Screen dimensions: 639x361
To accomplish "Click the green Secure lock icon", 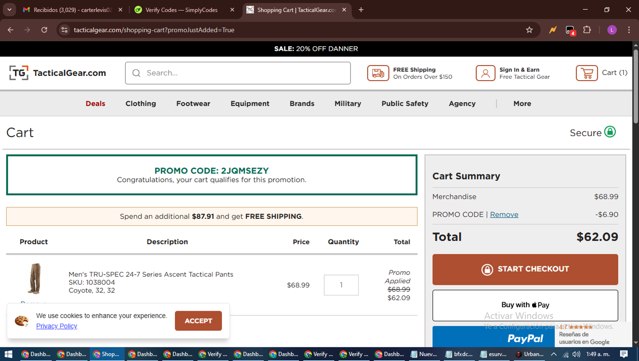I will click(x=610, y=132).
